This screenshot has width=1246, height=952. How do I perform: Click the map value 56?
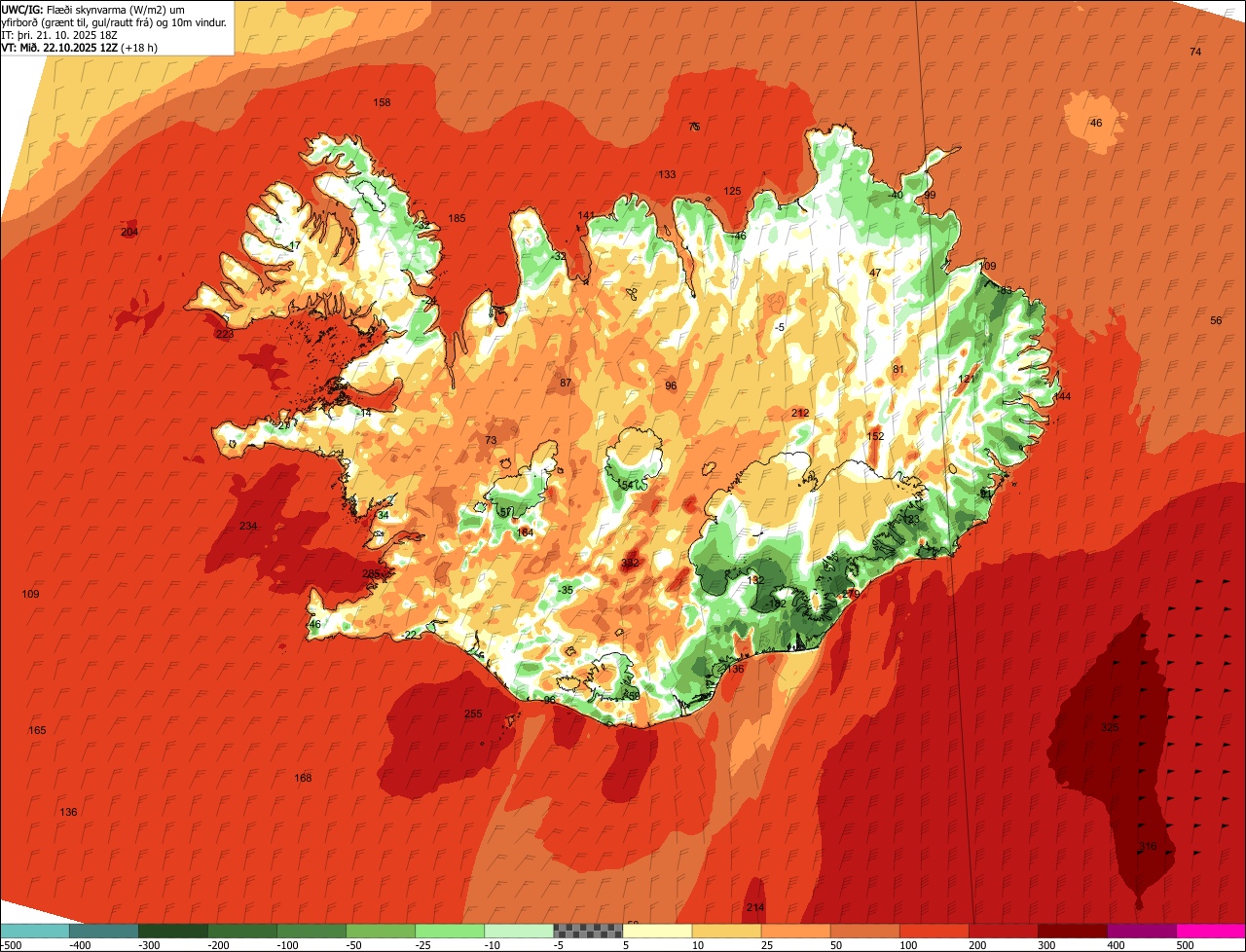tap(1216, 320)
